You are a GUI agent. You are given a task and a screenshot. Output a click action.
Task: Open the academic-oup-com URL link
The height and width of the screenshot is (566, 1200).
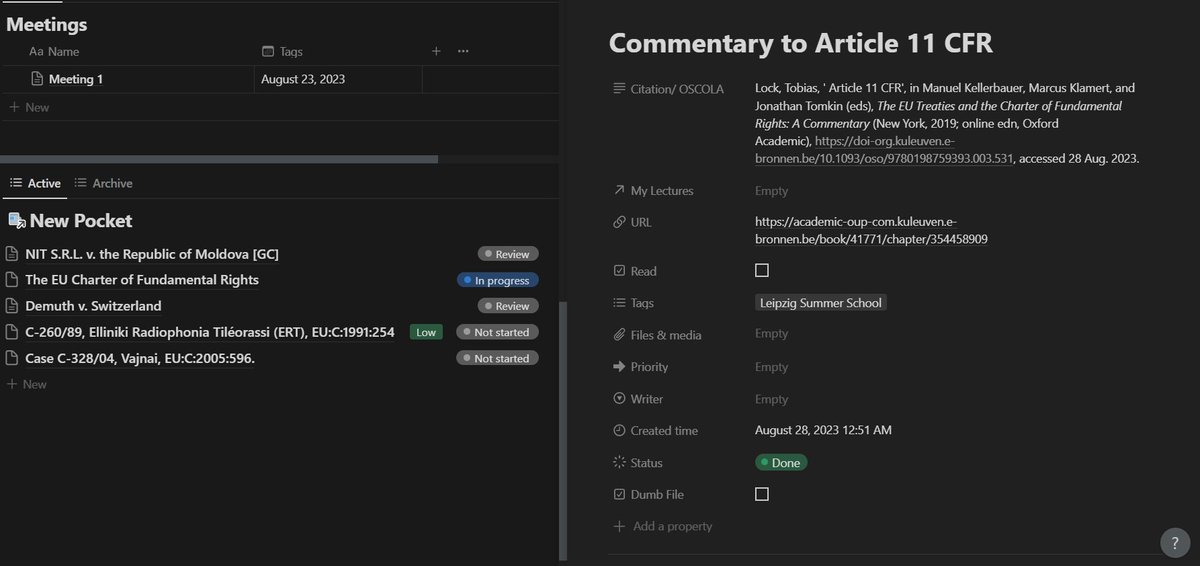coord(872,231)
